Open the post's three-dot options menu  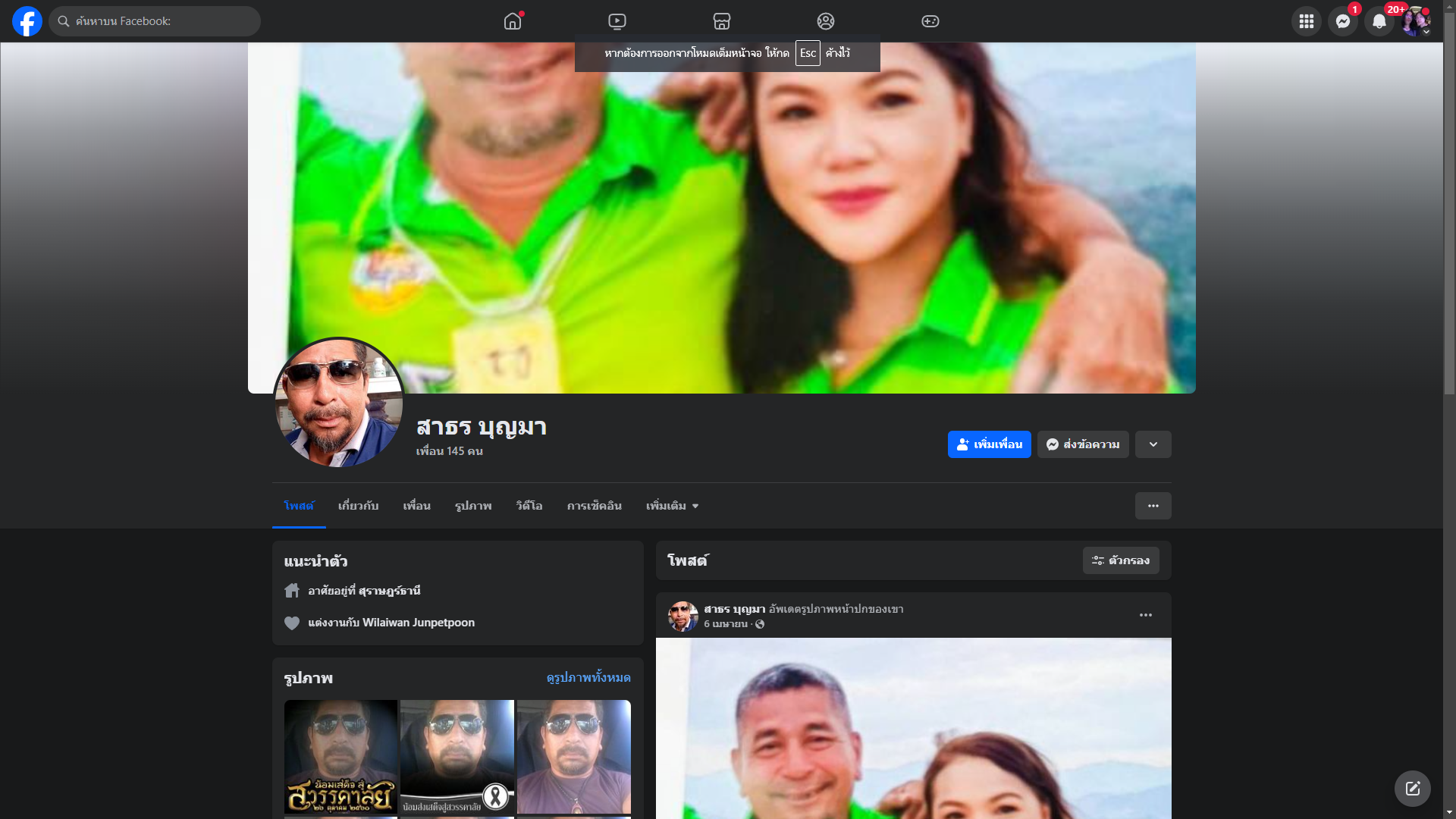coord(1145,615)
